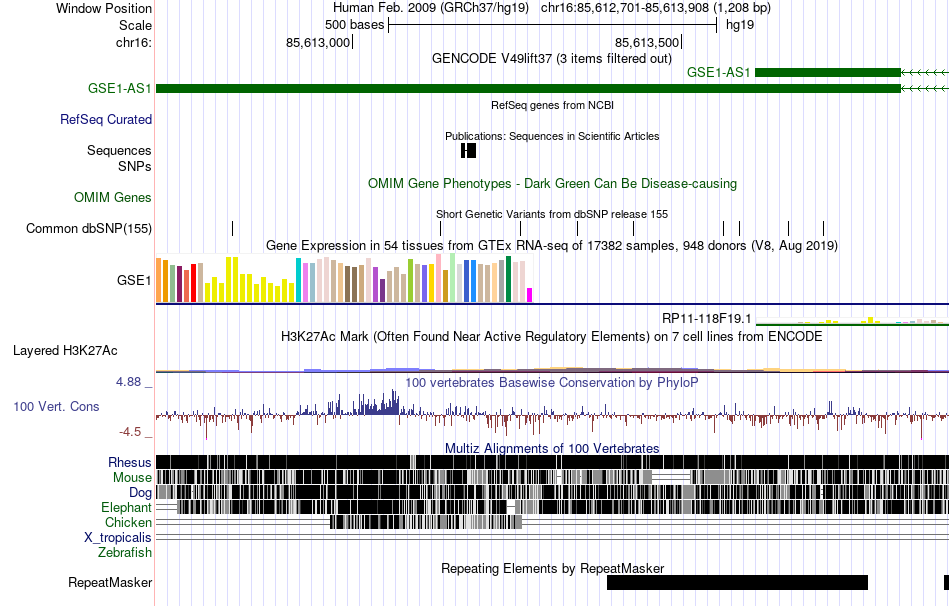This screenshot has width=950, height=606.
Task: Click the Publications: Sequences in Scientific Articles title
Action: tap(552, 136)
